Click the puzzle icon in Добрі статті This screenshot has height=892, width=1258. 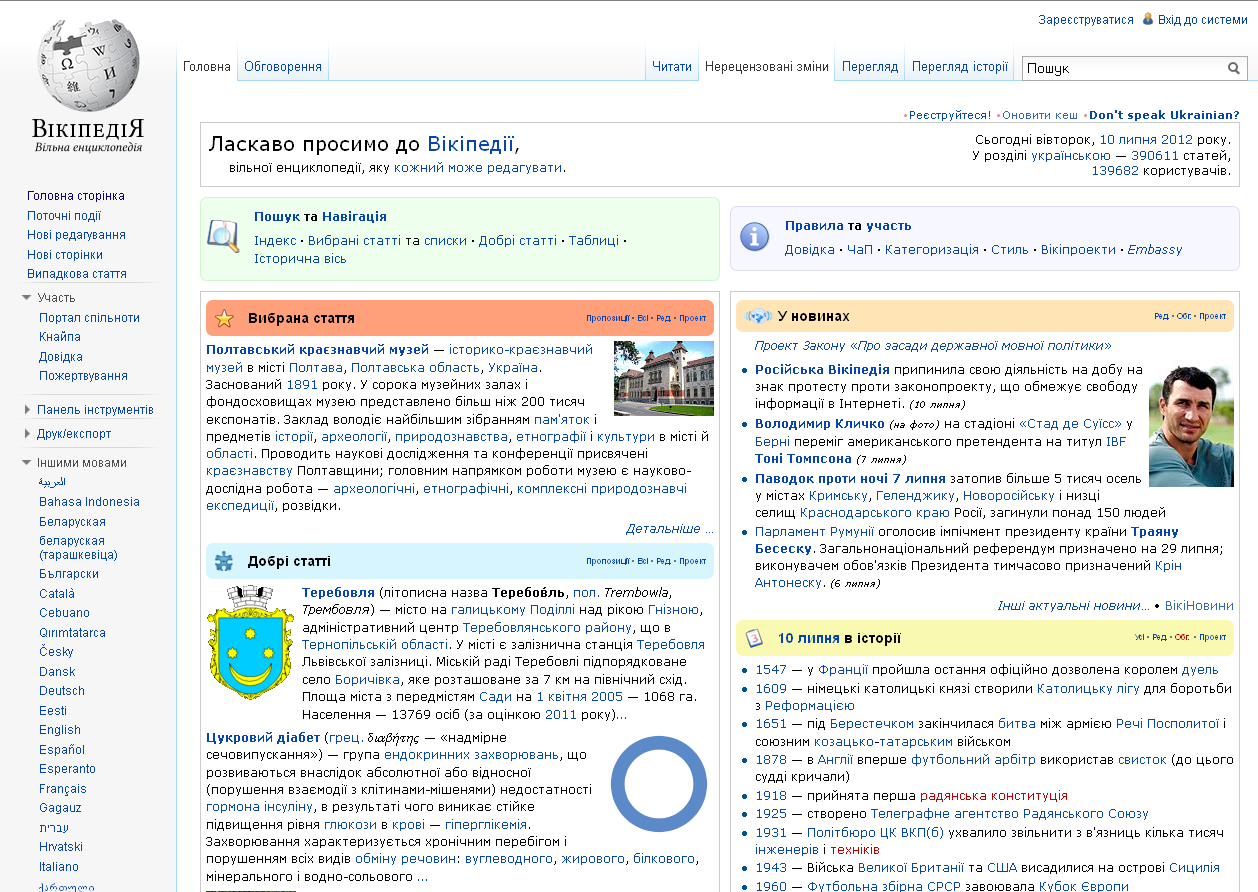click(224, 561)
